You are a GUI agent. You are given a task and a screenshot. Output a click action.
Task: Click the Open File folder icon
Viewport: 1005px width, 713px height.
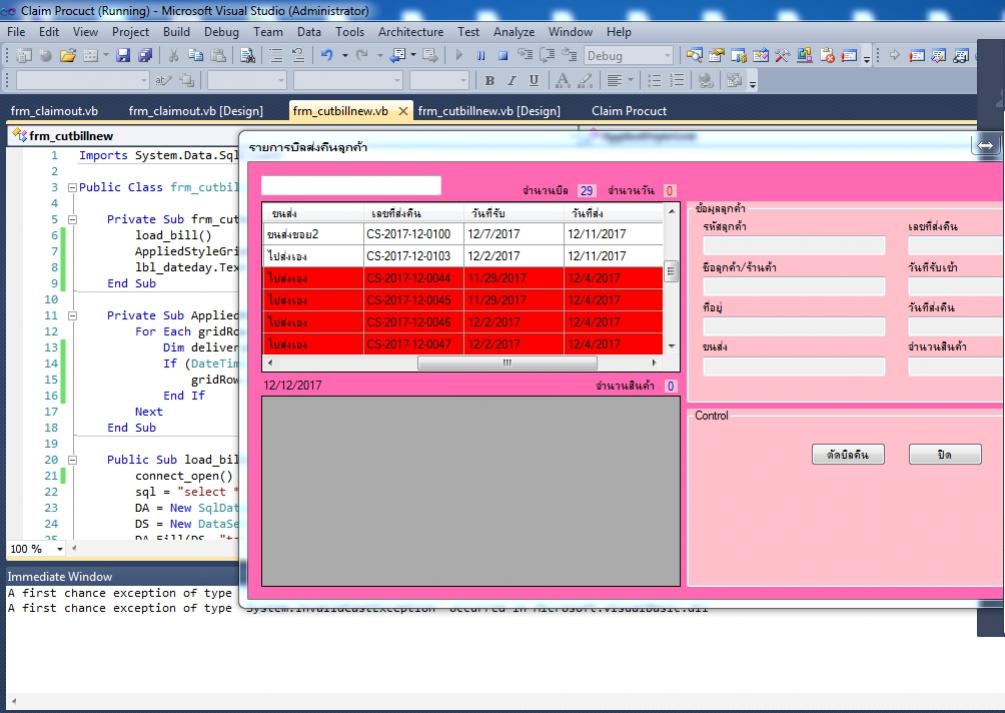[x=67, y=56]
